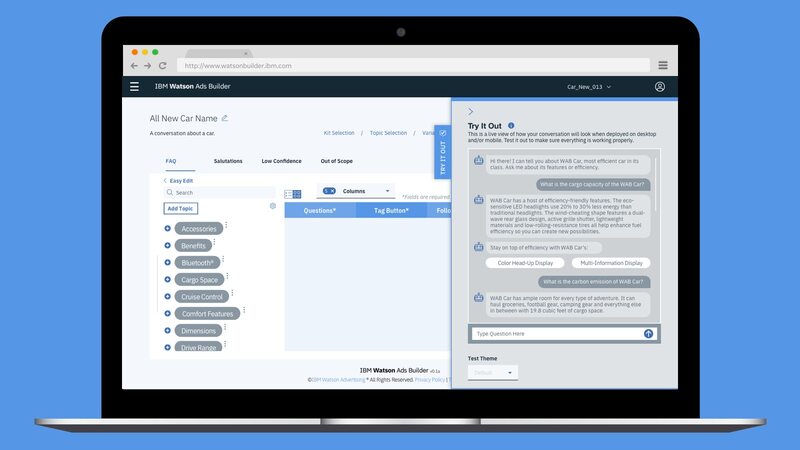Click the browser address bar
The image size is (800, 450).
(x=413, y=65)
